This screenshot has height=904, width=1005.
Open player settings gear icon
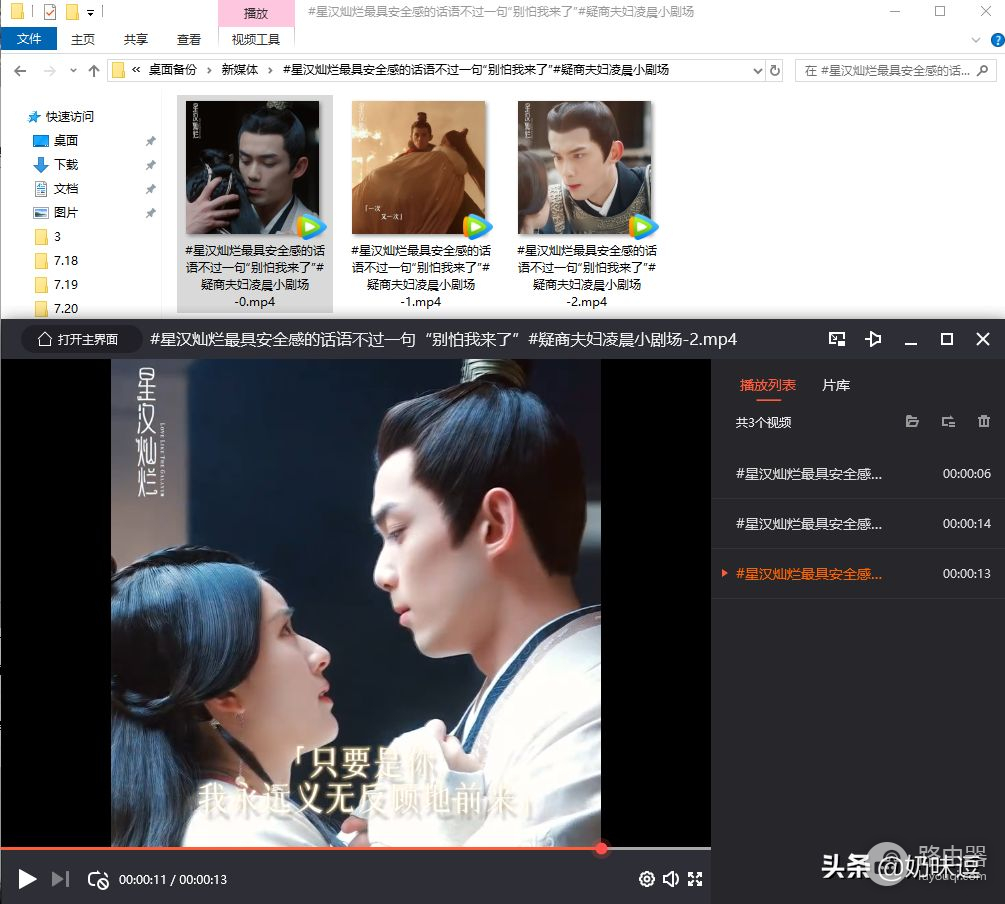pos(647,879)
